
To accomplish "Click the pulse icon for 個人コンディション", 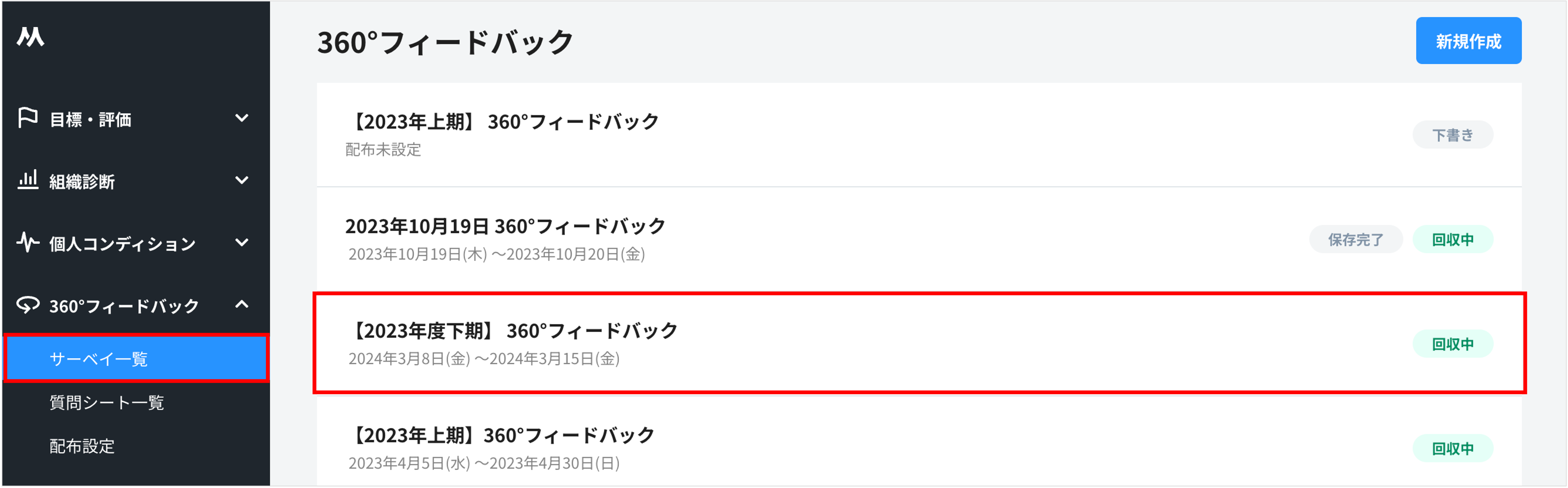I will tap(27, 242).
